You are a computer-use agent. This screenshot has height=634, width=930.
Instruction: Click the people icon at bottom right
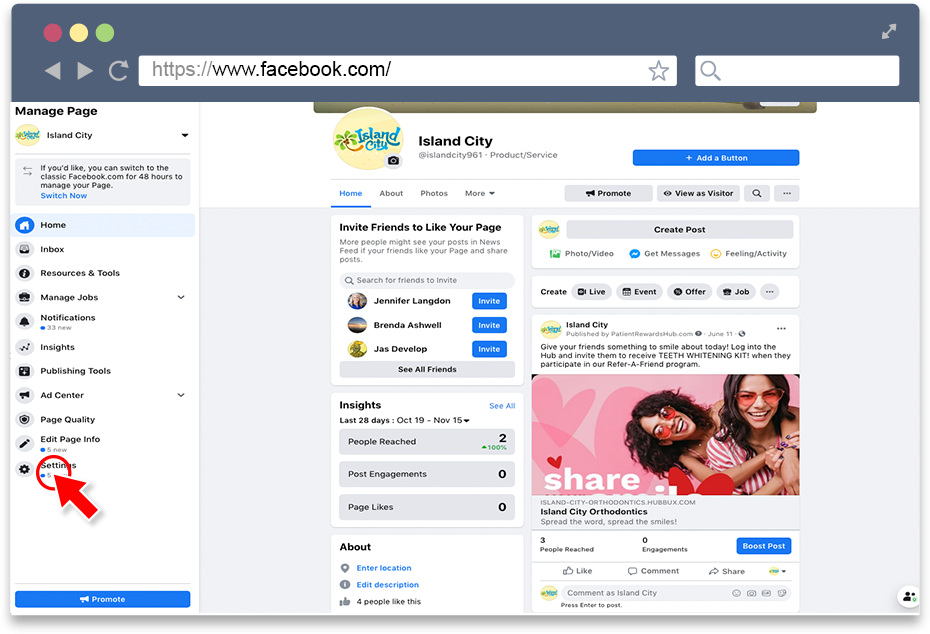(909, 597)
